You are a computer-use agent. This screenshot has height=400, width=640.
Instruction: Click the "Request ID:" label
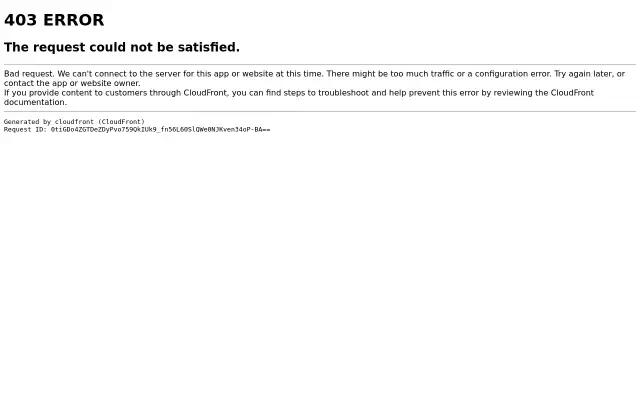click(x=25, y=129)
